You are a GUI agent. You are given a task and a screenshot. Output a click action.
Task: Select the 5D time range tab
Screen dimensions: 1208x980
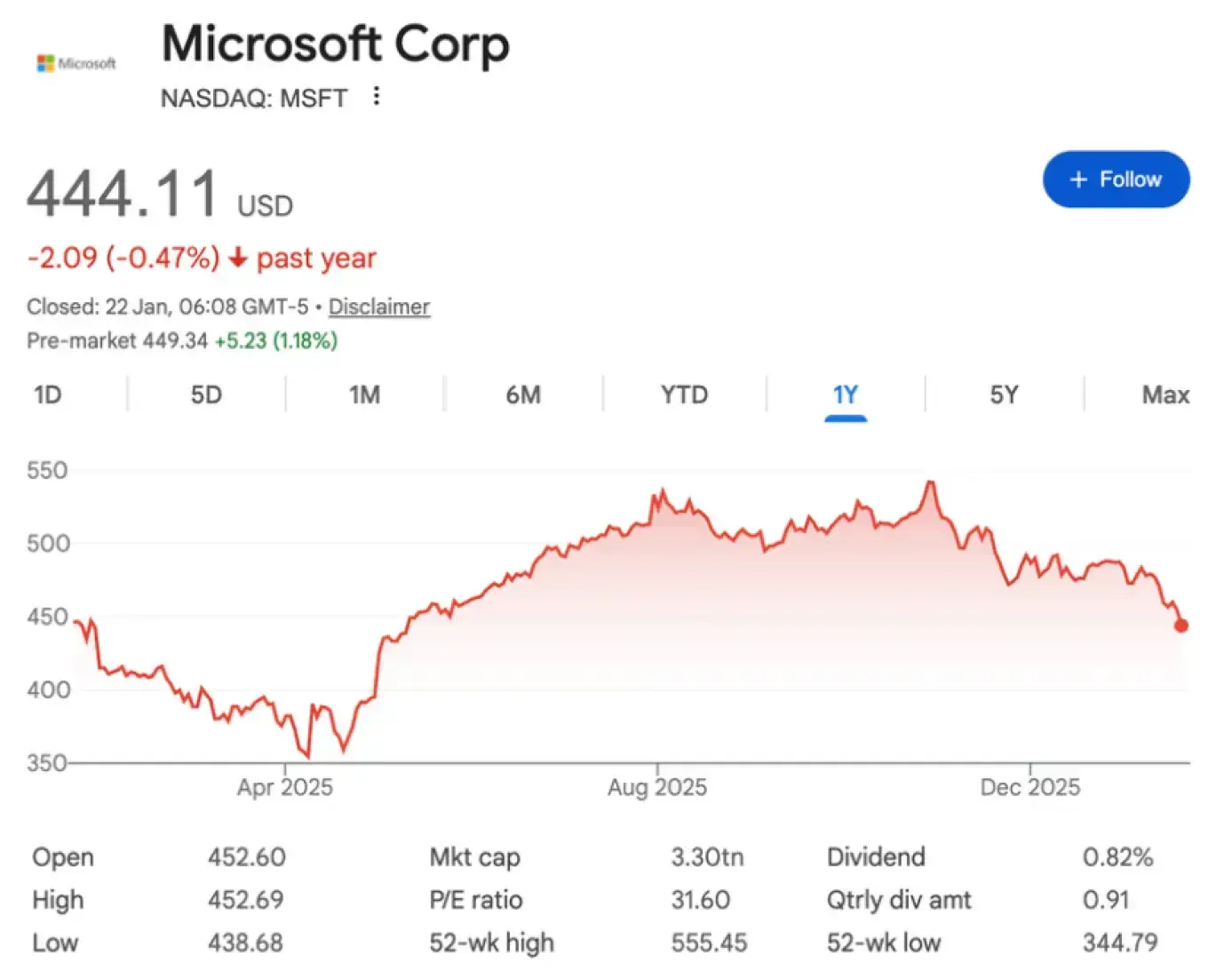(206, 394)
